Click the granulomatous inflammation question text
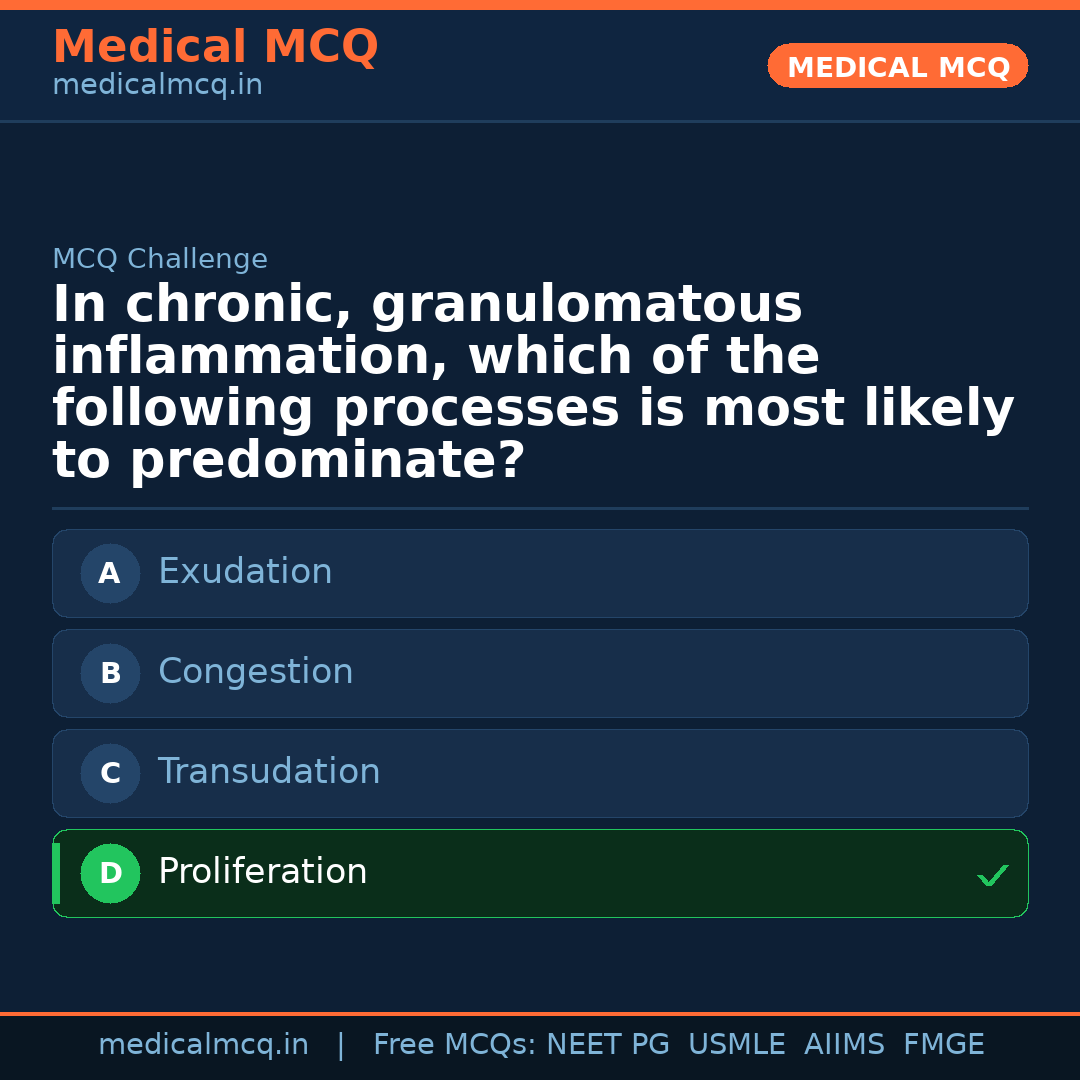The width and height of the screenshot is (1080, 1080). point(533,383)
